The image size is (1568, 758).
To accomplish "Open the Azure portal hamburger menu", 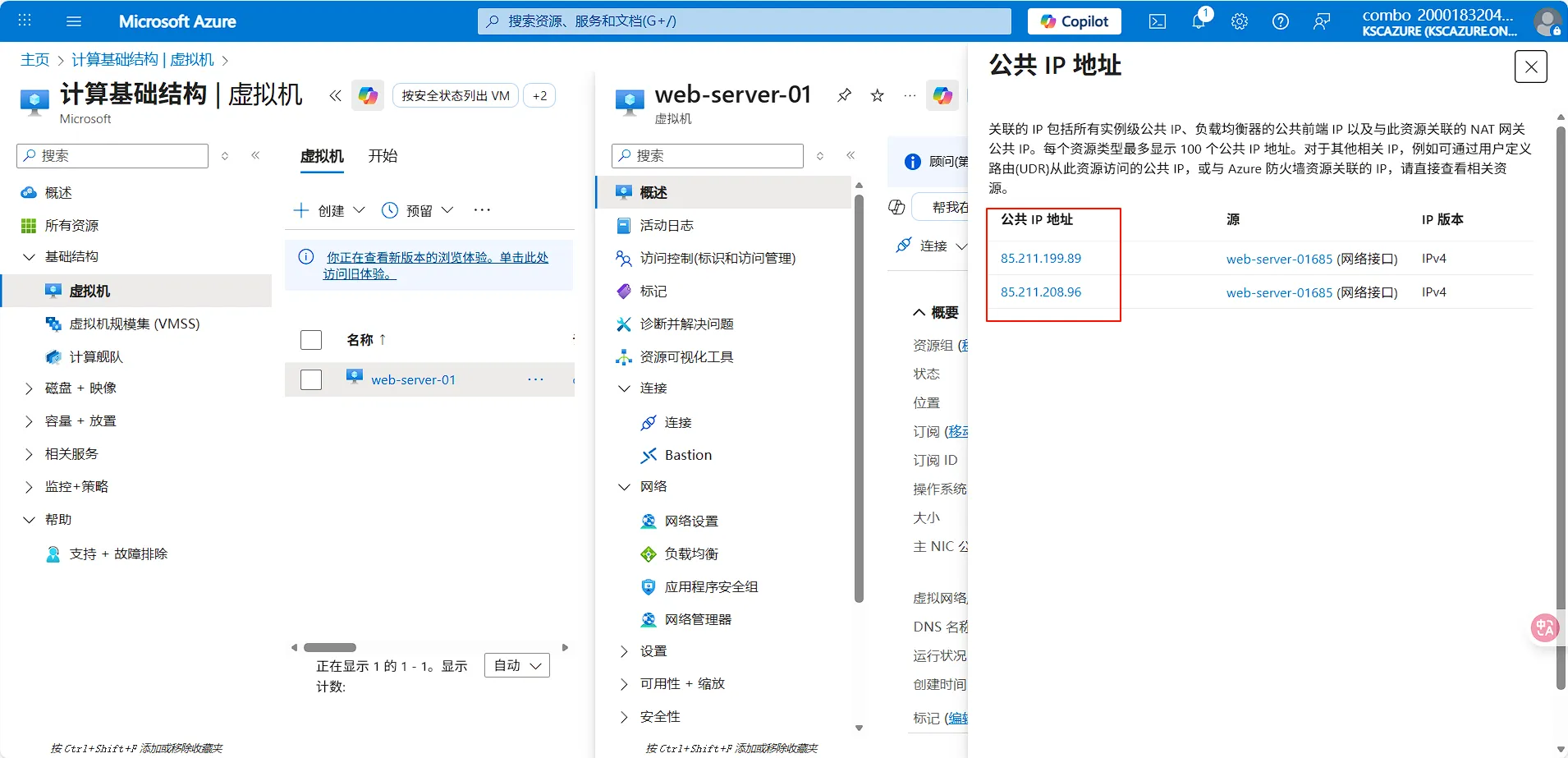I will (x=74, y=21).
